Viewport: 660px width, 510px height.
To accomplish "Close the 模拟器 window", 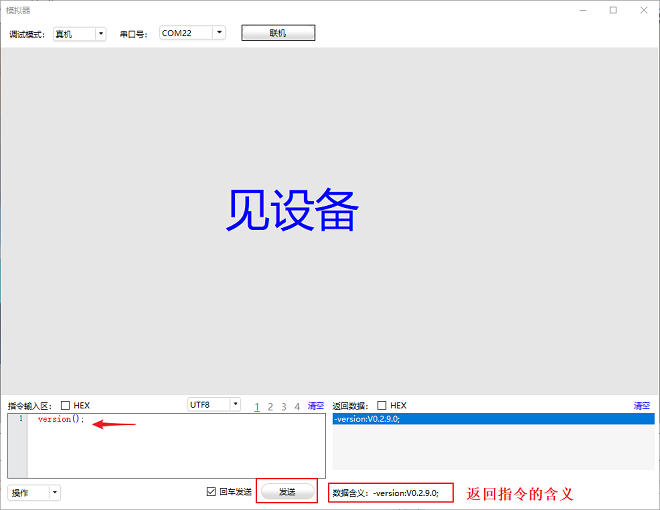I will 644,10.
